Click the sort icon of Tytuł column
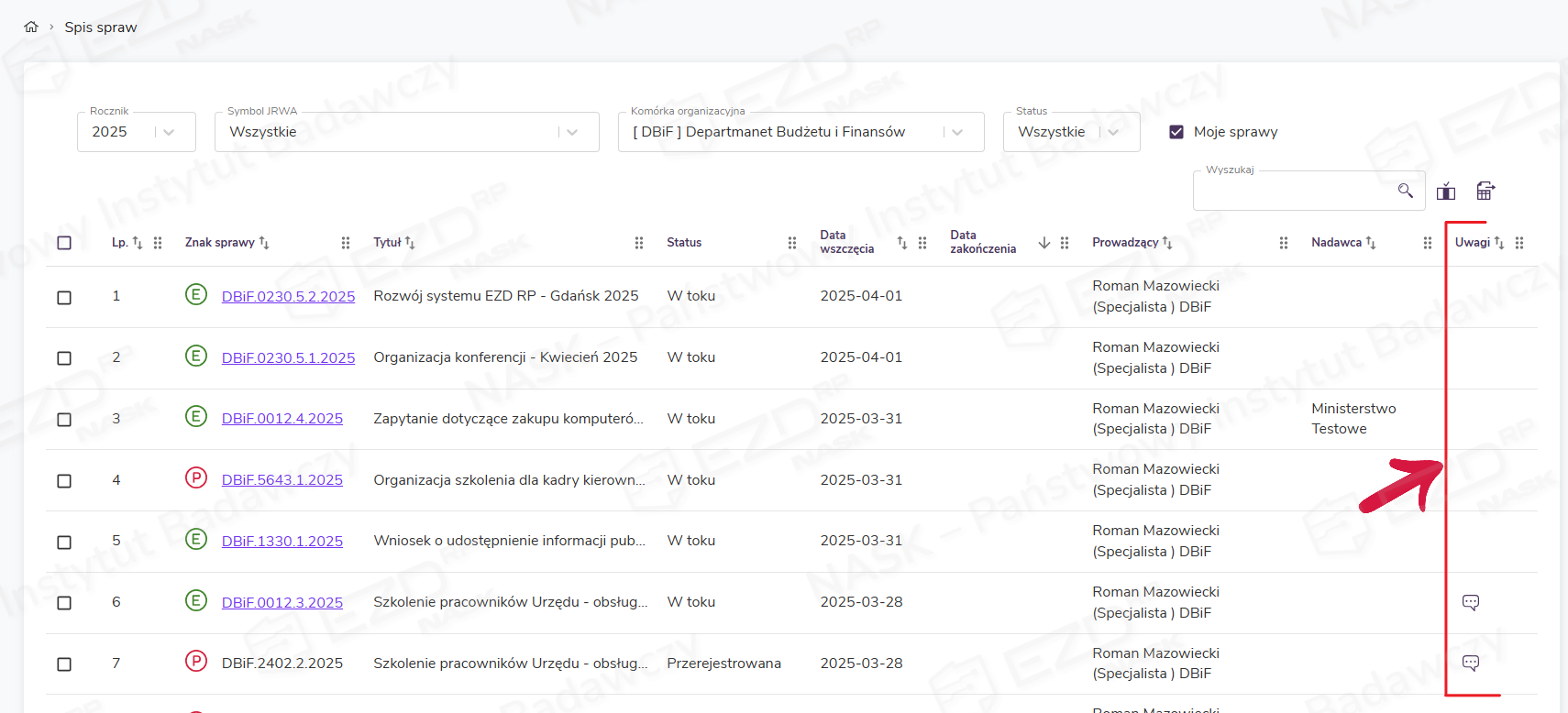This screenshot has height=713, width=1568. (x=410, y=243)
